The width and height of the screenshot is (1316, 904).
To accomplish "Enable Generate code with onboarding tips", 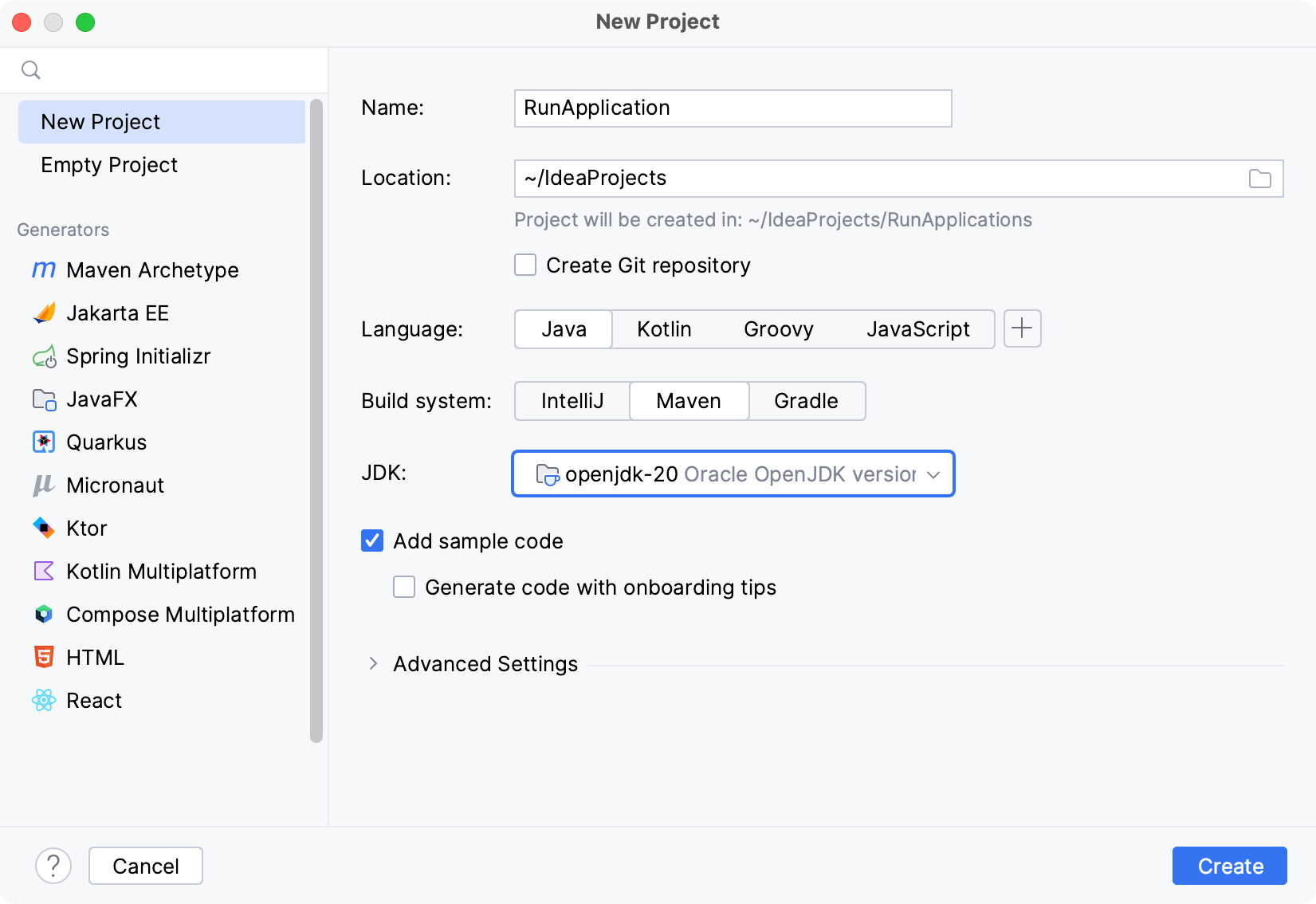I will (x=404, y=587).
